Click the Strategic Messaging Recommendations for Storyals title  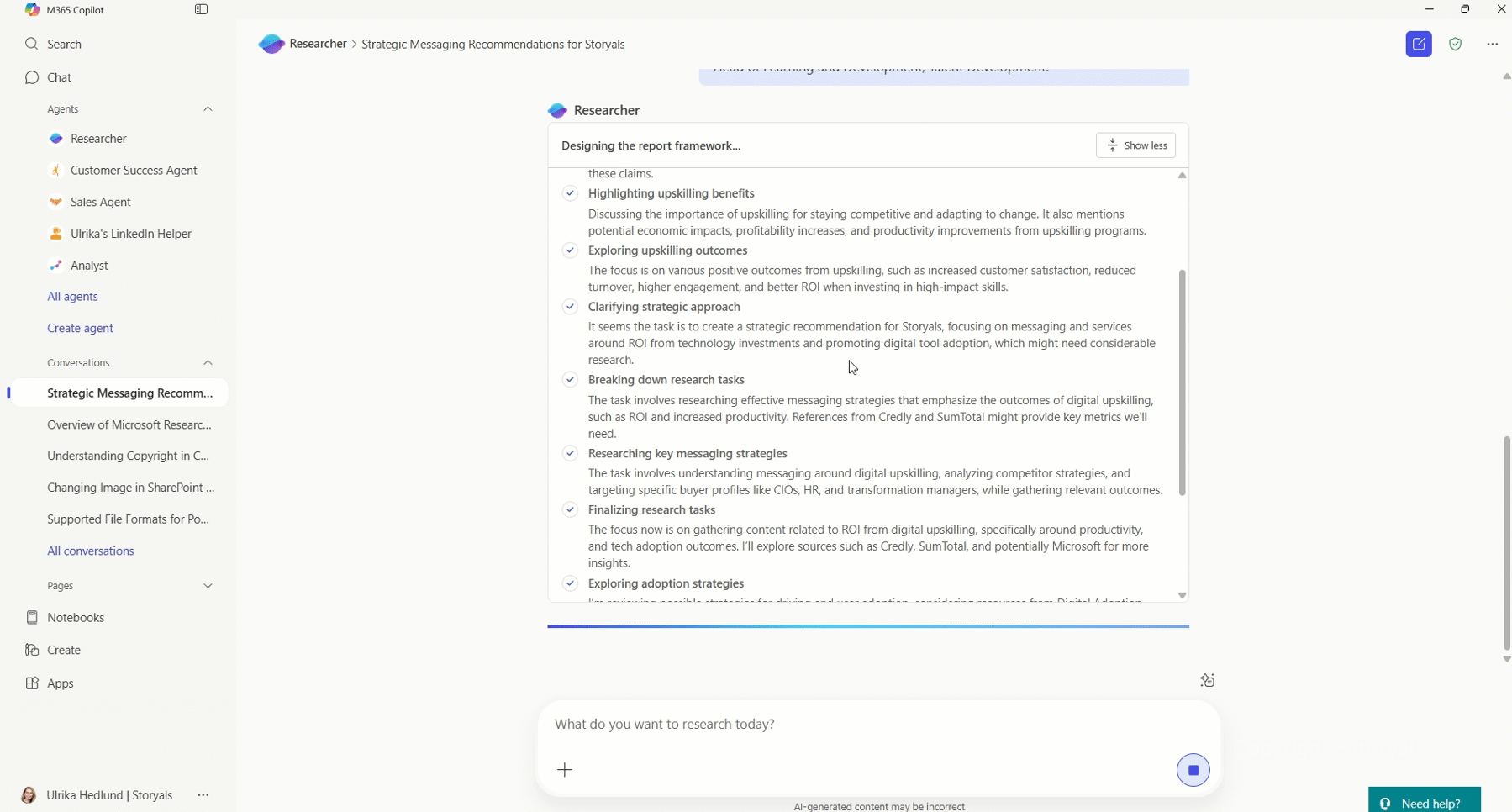[493, 45]
